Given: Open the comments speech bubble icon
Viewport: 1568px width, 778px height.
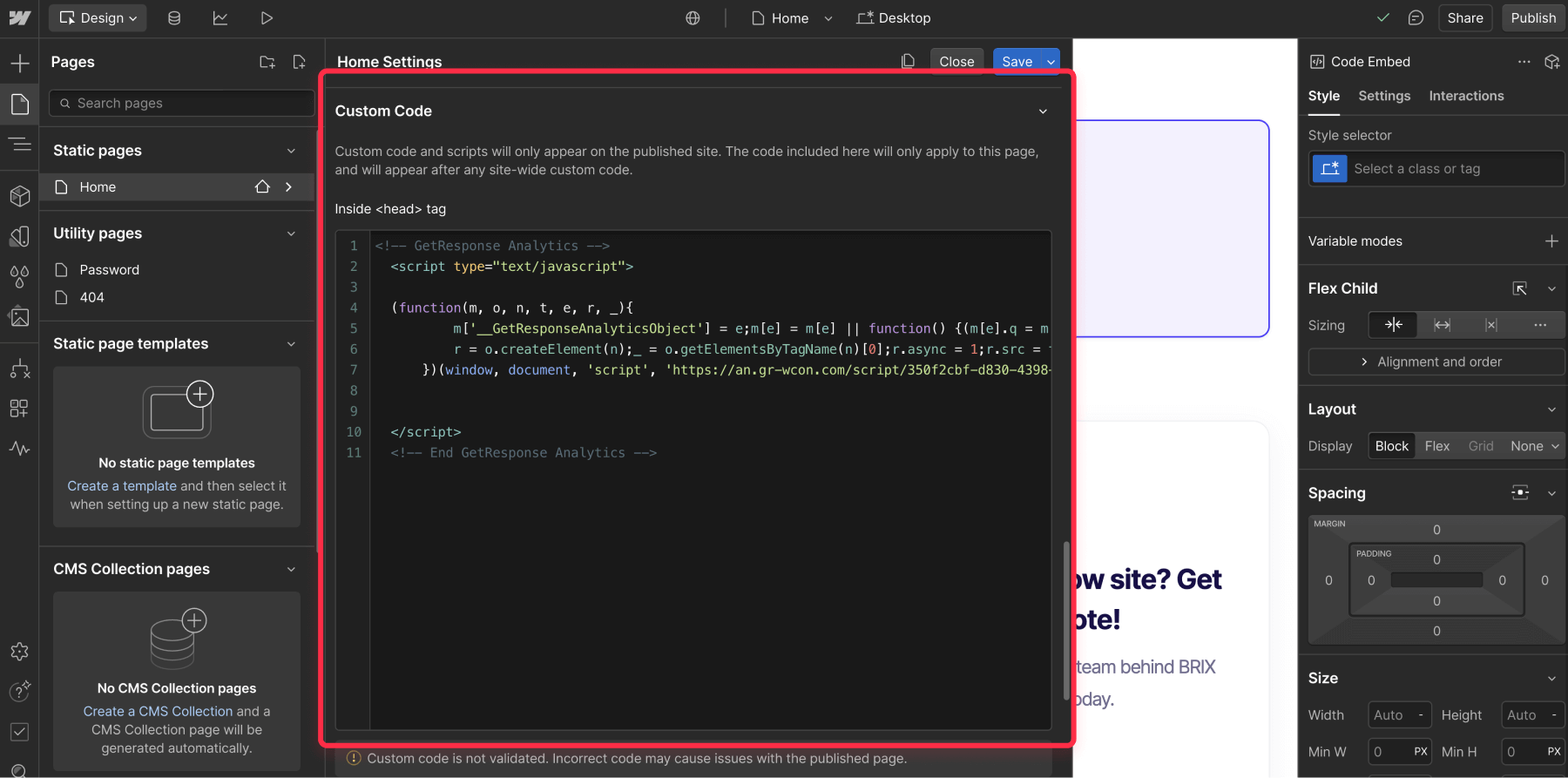Looking at the screenshot, I should pos(1416,17).
